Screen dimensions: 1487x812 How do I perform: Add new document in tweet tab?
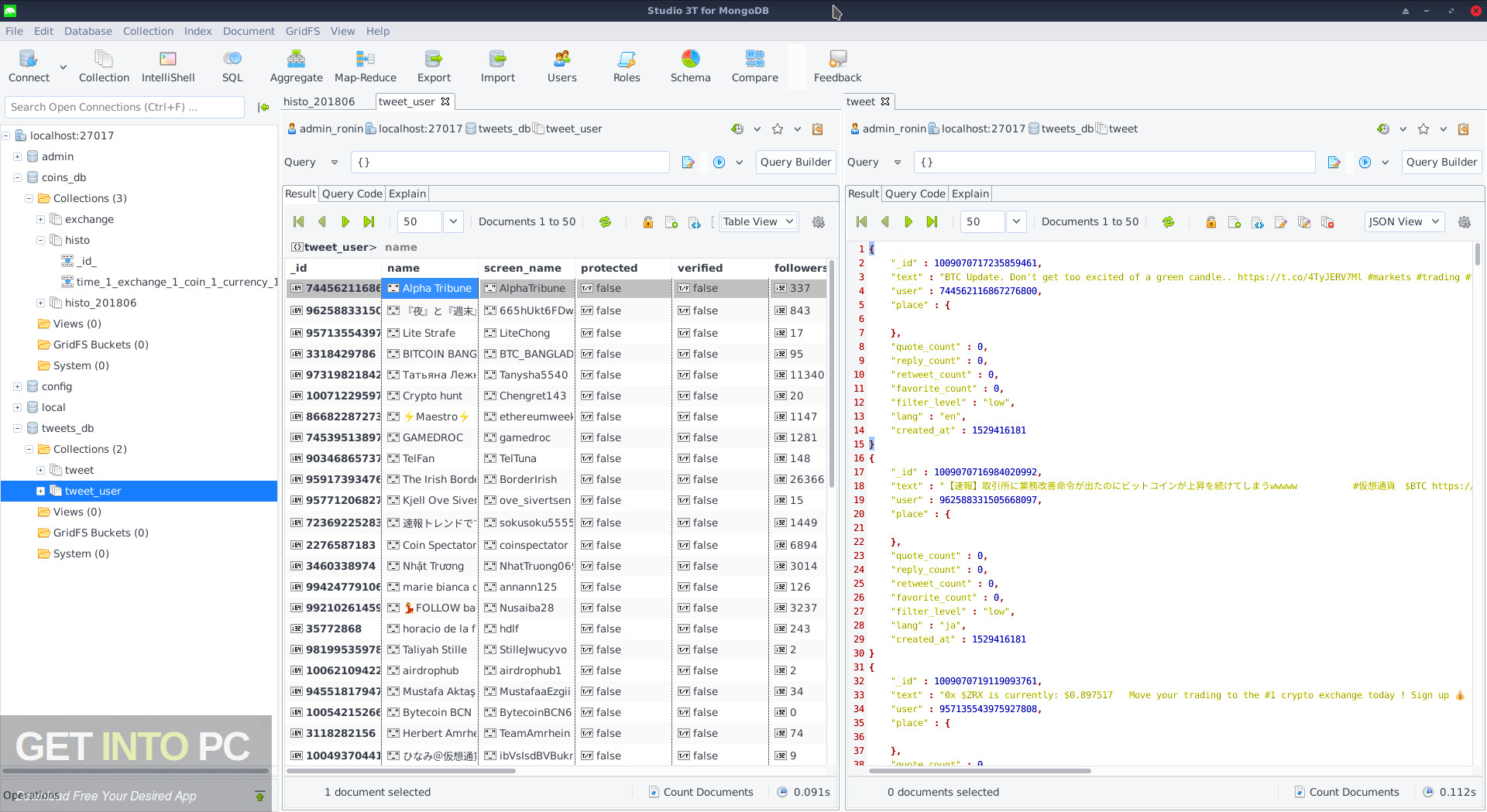[1235, 222]
